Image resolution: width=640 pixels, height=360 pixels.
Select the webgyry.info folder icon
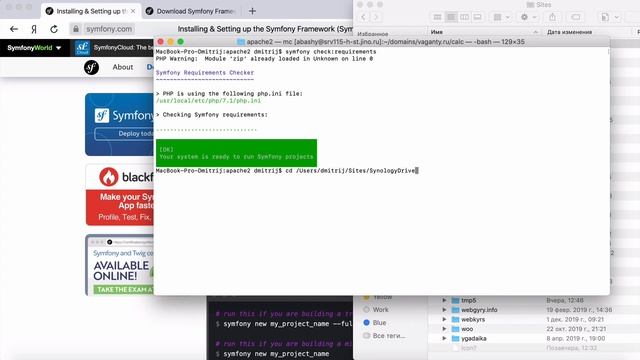pyautogui.click(x=456, y=310)
